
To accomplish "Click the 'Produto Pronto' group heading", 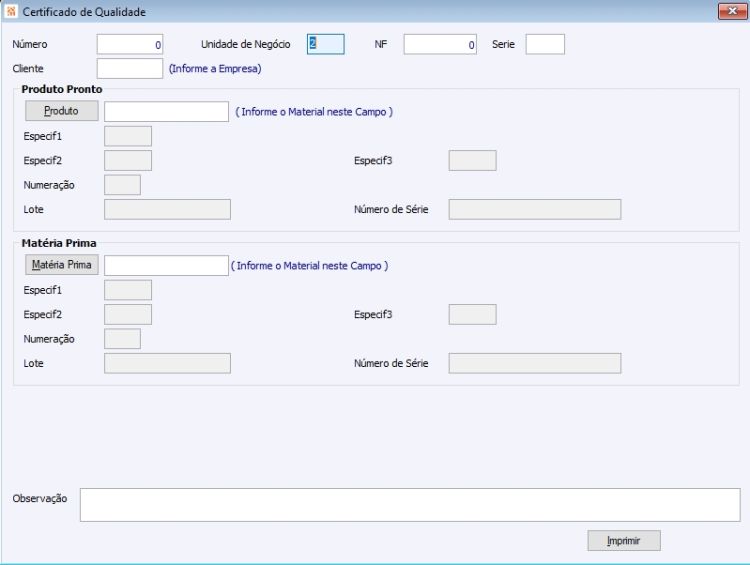I will pos(62,89).
